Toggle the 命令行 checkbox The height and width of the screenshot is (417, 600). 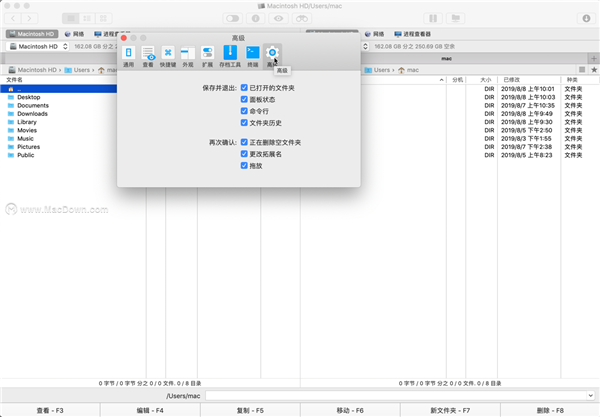point(244,111)
